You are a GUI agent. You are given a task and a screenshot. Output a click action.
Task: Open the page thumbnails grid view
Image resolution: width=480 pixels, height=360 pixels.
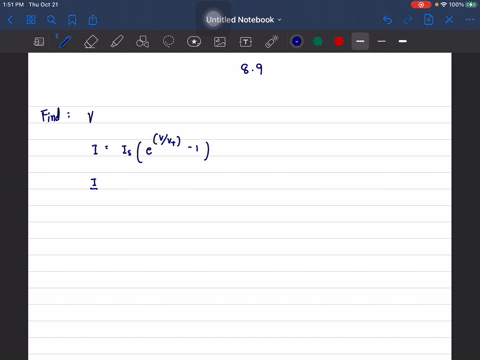[31, 20]
